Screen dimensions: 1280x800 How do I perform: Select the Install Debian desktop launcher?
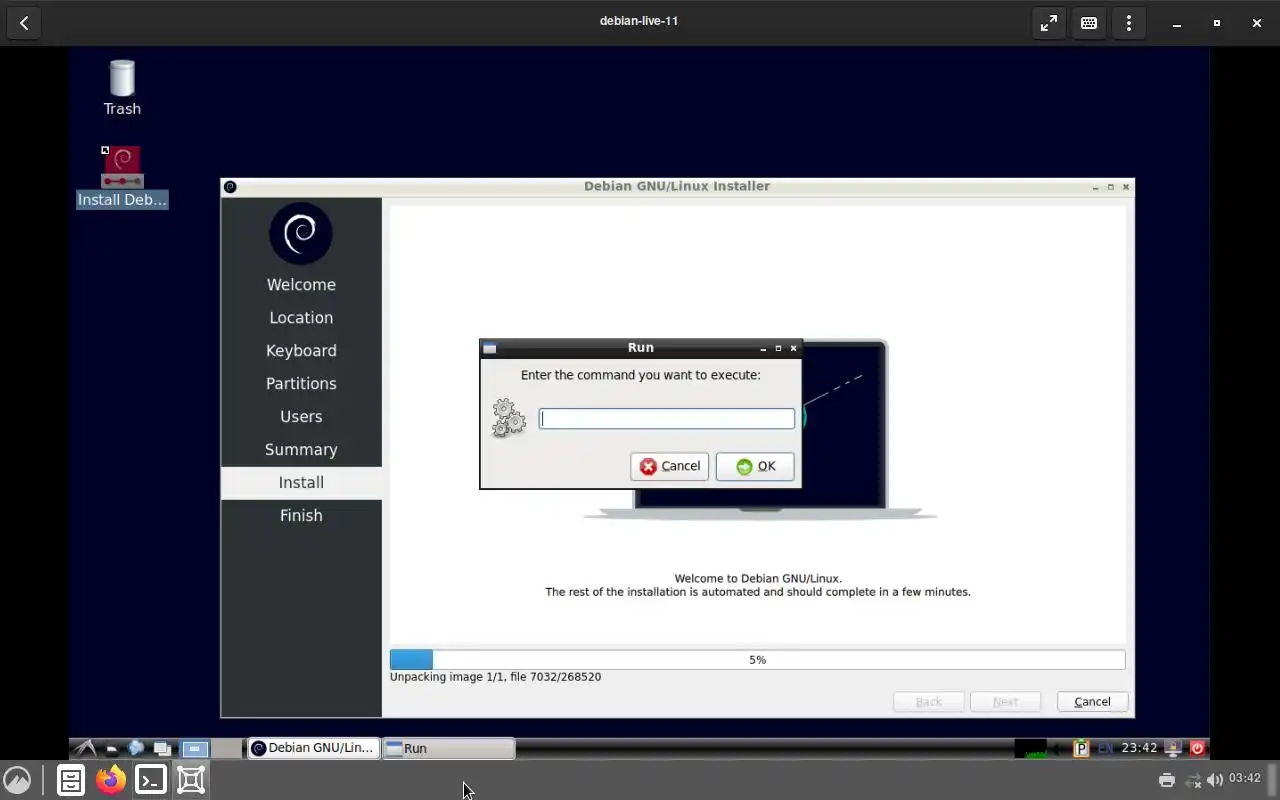coord(122,177)
